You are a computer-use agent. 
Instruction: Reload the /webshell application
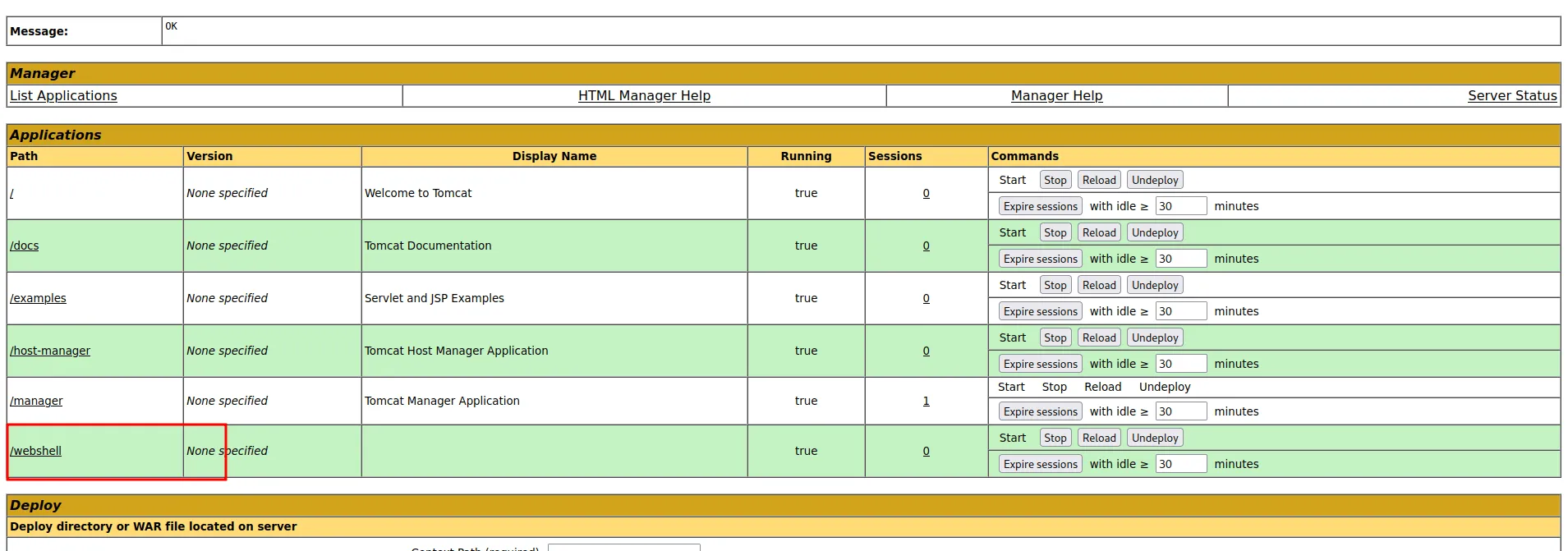click(x=1098, y=439)
